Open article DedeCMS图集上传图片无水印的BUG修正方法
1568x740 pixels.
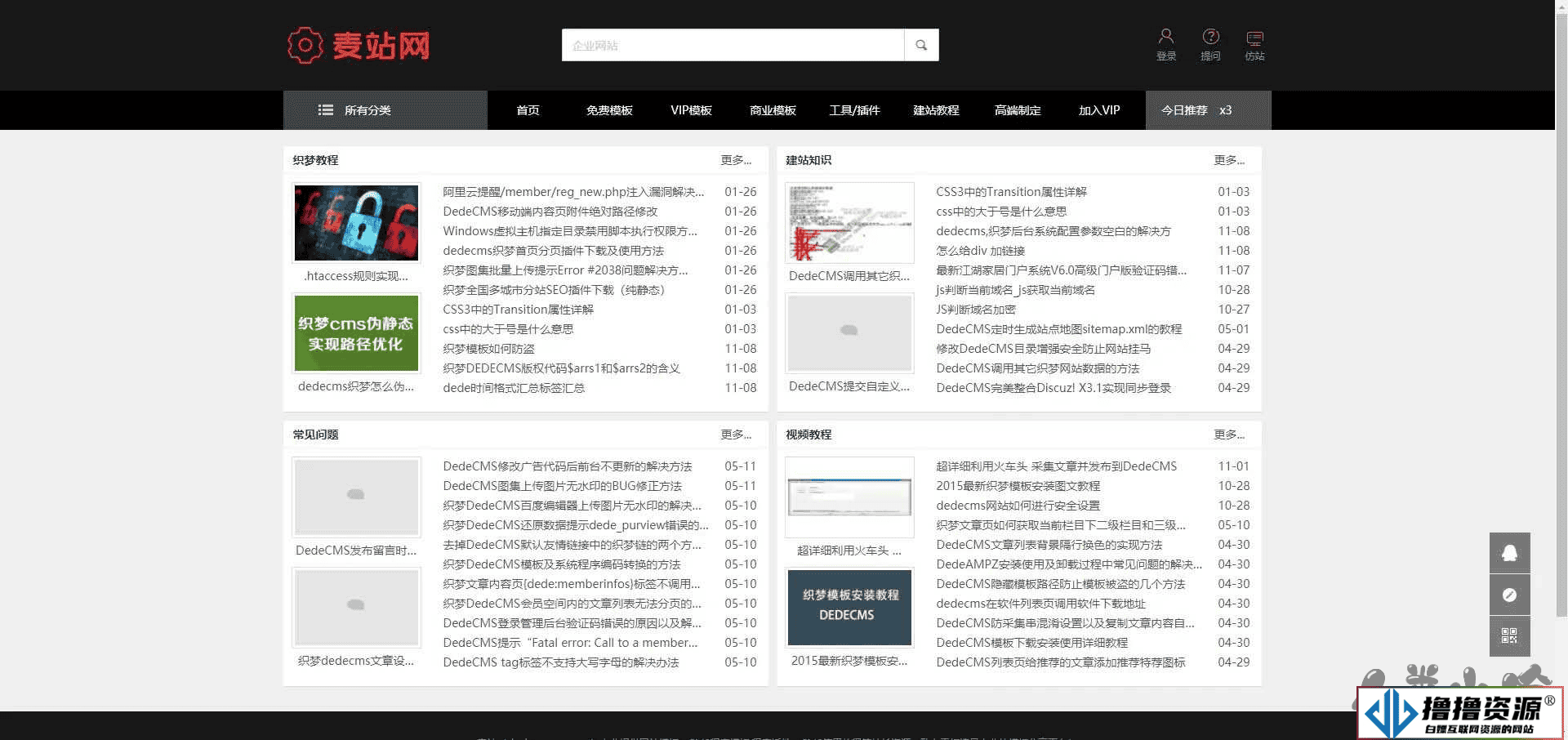click(562, 486)
